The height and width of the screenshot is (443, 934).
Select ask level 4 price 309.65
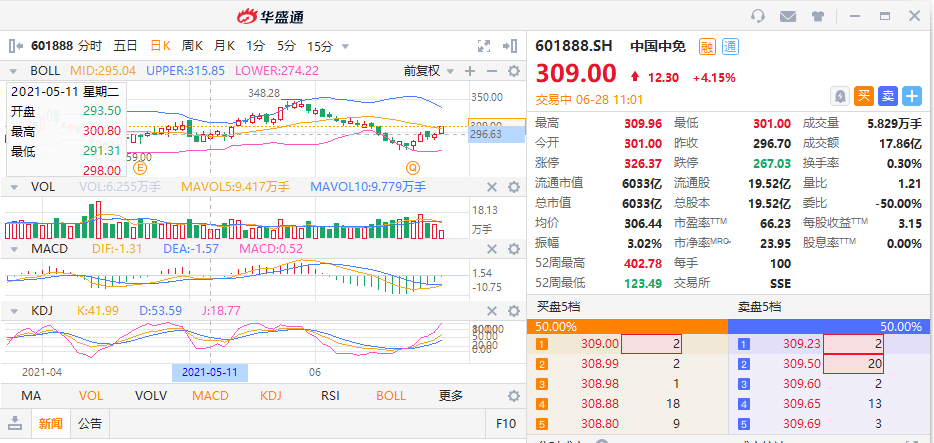coord(802,404)
